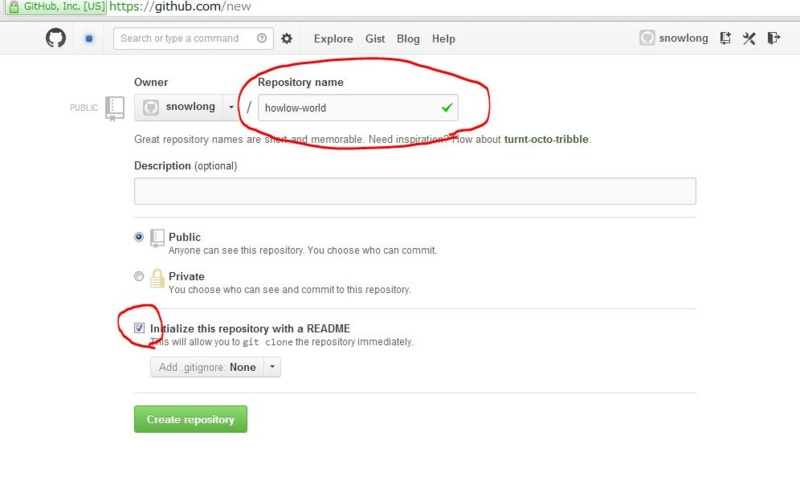Viewport: 800px width, 501px height.
Task: Click the Repository name input field
Action: coord(358,108)
